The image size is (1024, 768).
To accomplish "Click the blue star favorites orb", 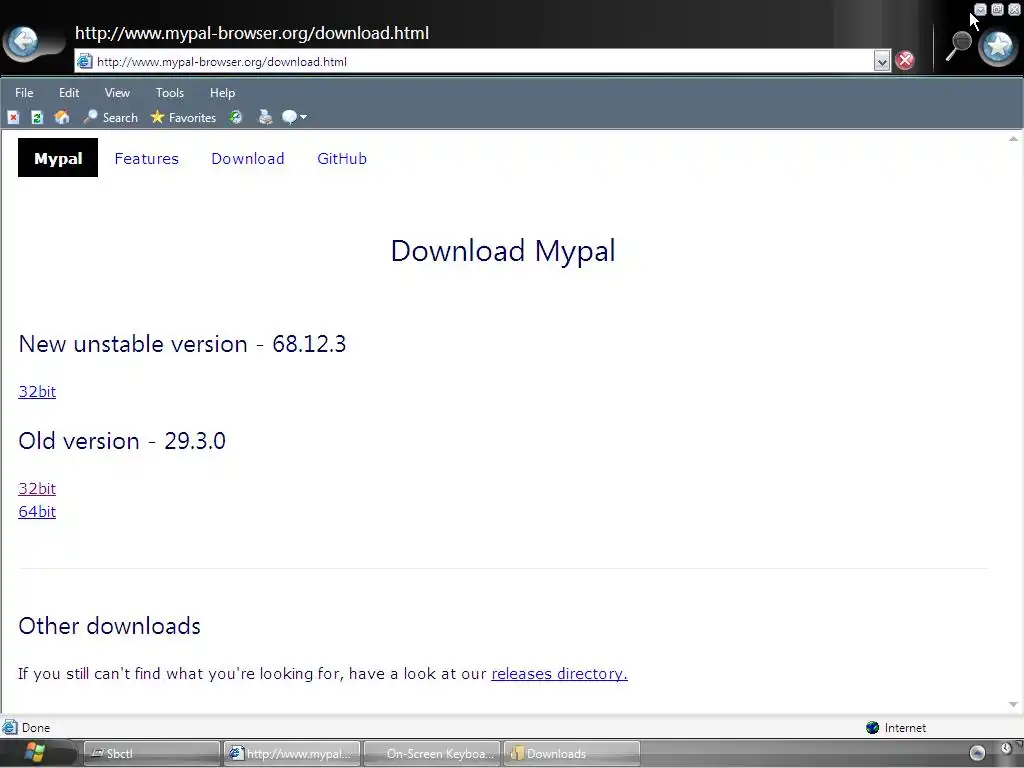I will 998,46.
